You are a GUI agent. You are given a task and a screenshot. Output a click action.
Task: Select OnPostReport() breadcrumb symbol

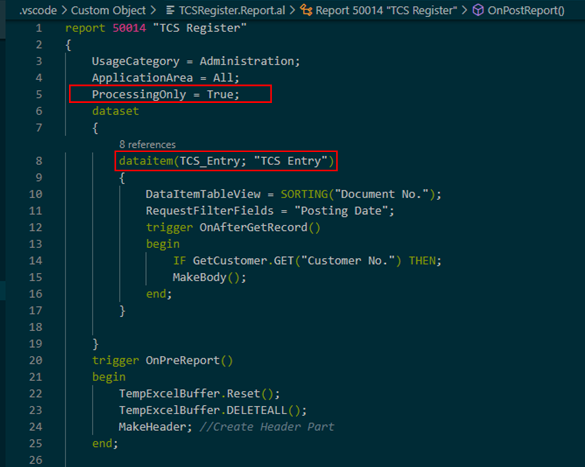point(526,10)
